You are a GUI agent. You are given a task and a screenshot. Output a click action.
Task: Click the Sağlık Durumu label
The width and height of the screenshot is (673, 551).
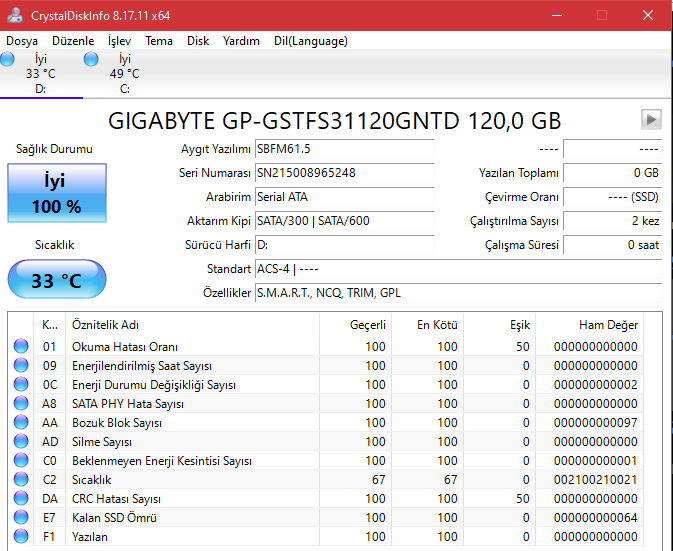pyautogui.click(x=55, y=149)
